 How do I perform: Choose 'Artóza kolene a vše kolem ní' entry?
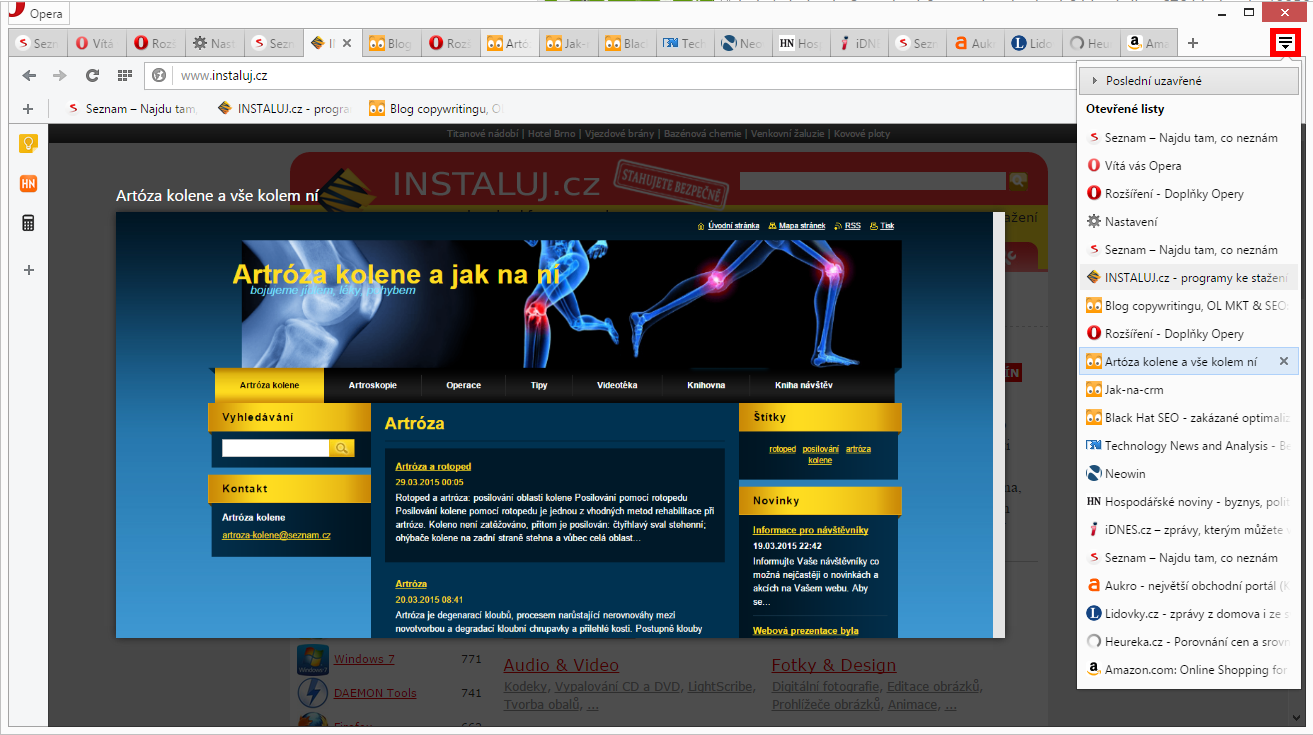[1188, 361]
